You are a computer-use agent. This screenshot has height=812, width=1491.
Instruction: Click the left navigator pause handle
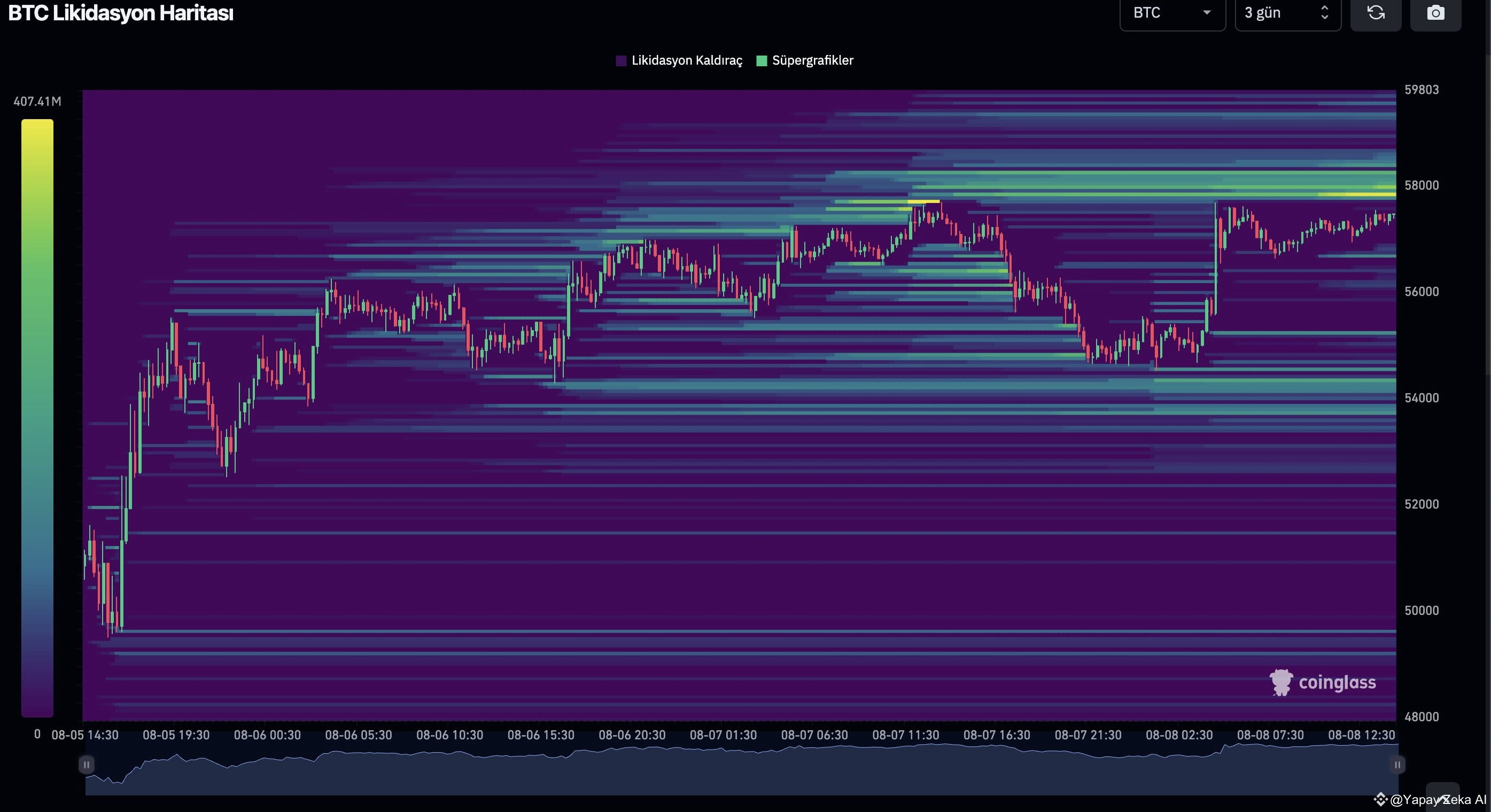click(x=86, y=764)
